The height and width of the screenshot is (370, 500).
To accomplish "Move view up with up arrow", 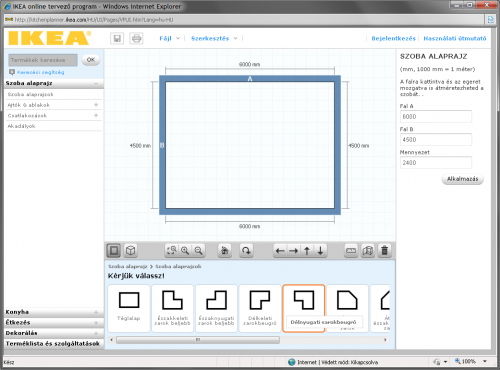I will click(307, 251).
